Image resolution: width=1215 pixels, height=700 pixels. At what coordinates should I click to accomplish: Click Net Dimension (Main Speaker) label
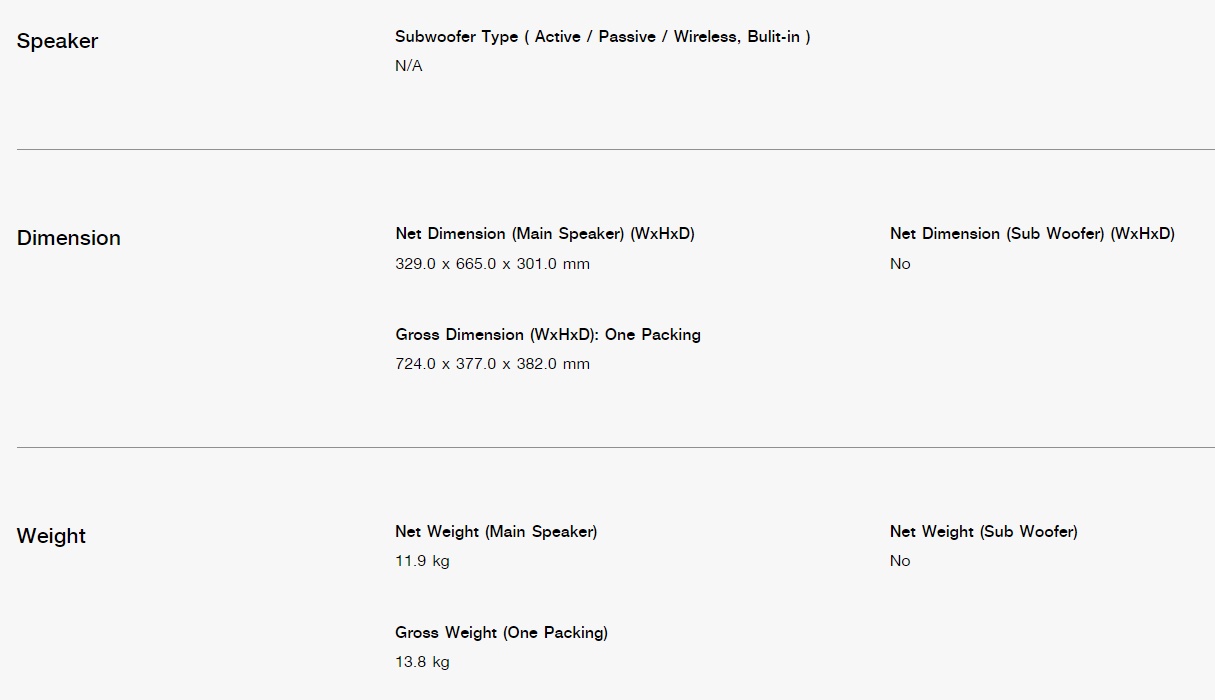(545, 234)
